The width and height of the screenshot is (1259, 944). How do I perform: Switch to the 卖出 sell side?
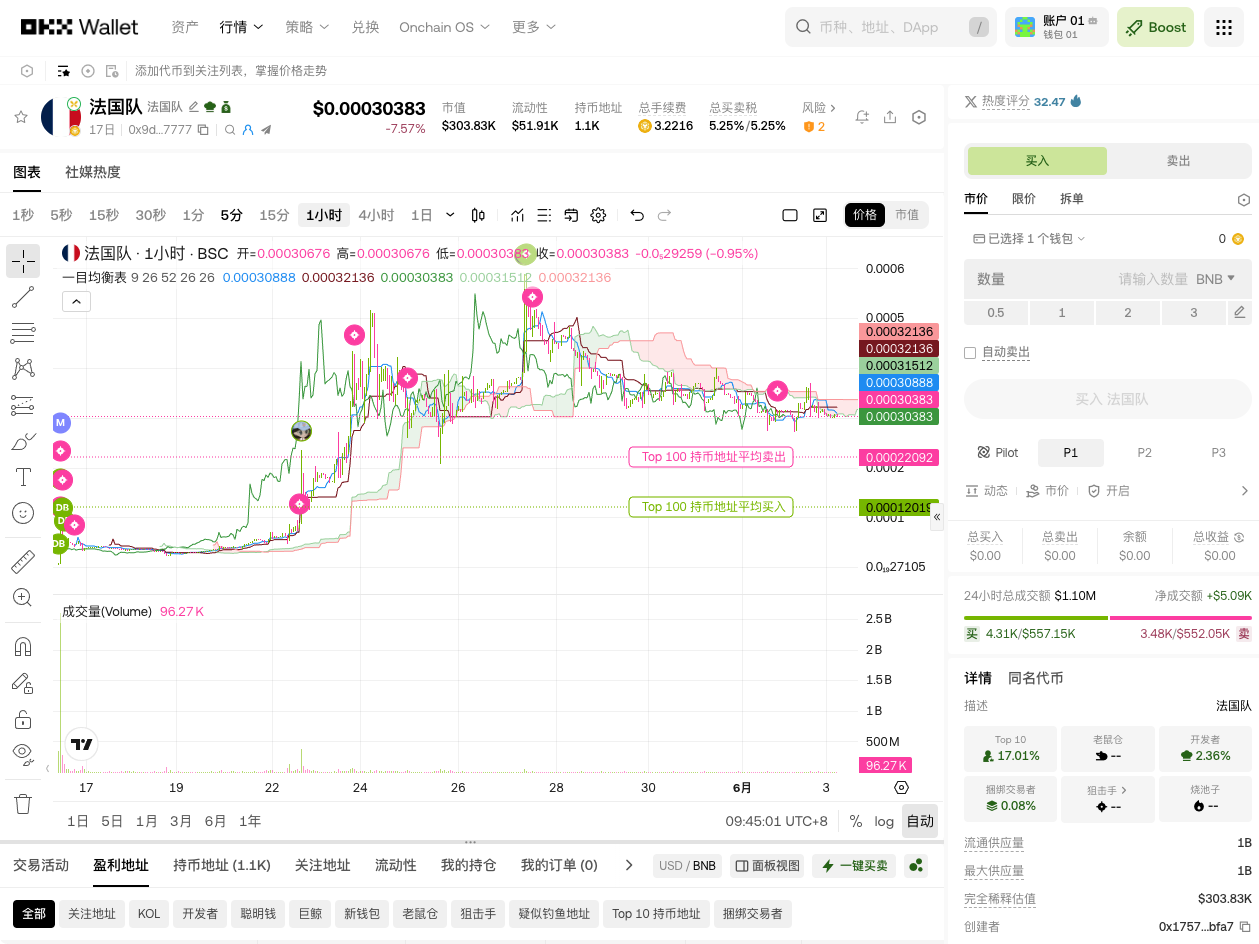click(1179, 161)
